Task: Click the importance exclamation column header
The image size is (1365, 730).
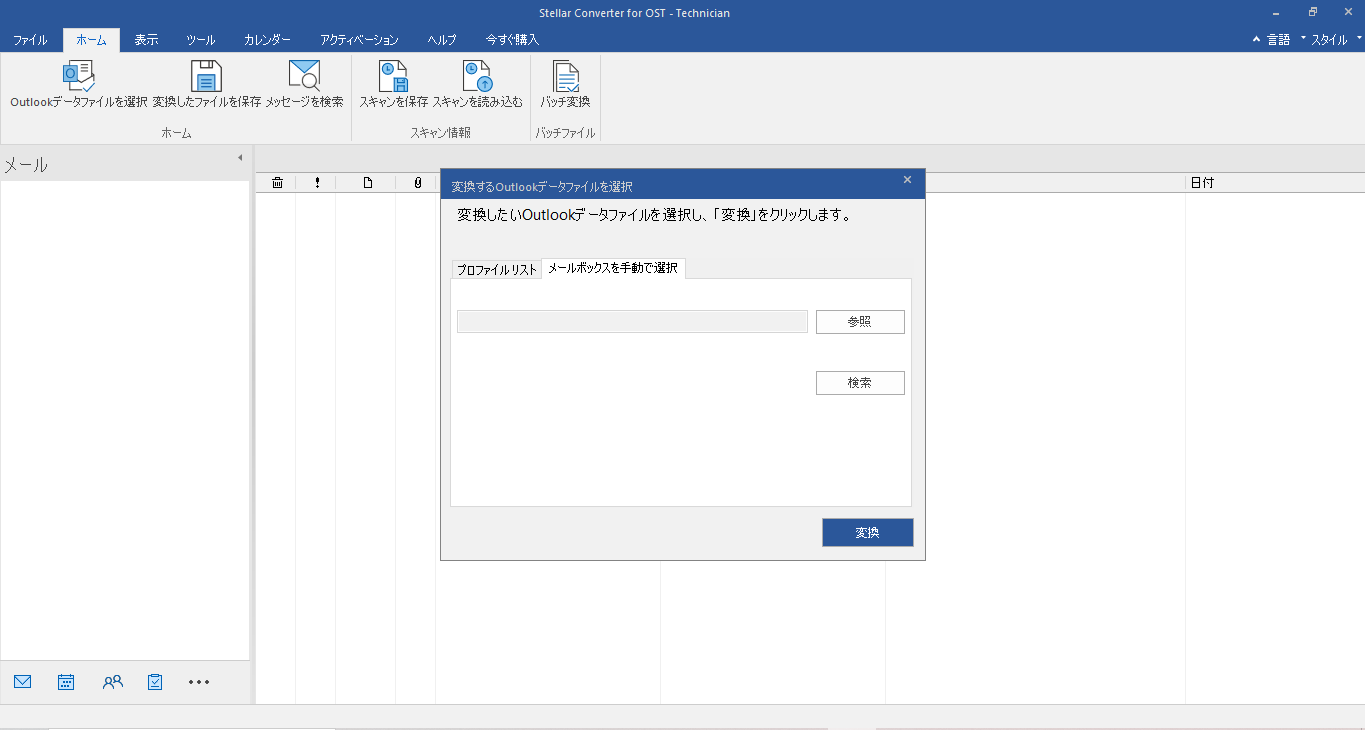Action: 317,183
